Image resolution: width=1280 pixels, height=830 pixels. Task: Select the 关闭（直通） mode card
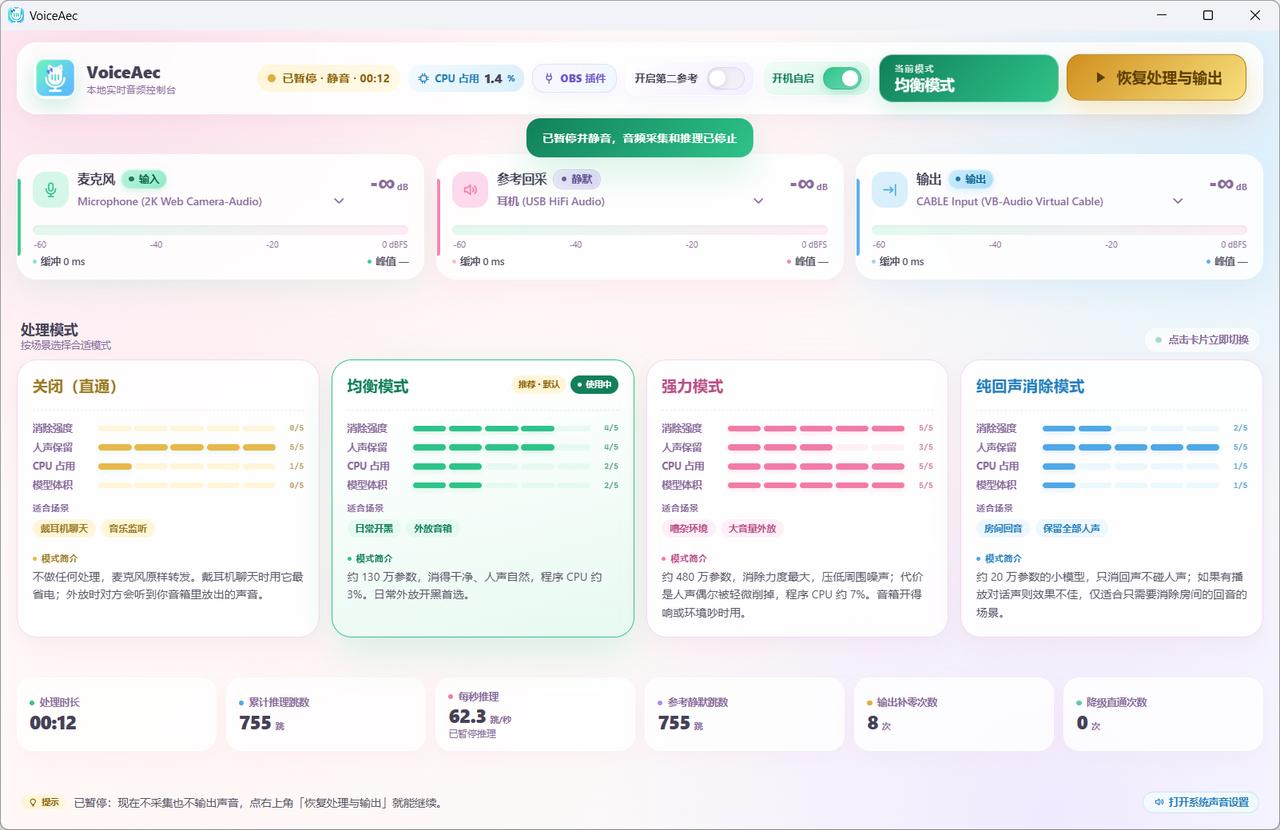pyautogui.click(x=168, y=498)
